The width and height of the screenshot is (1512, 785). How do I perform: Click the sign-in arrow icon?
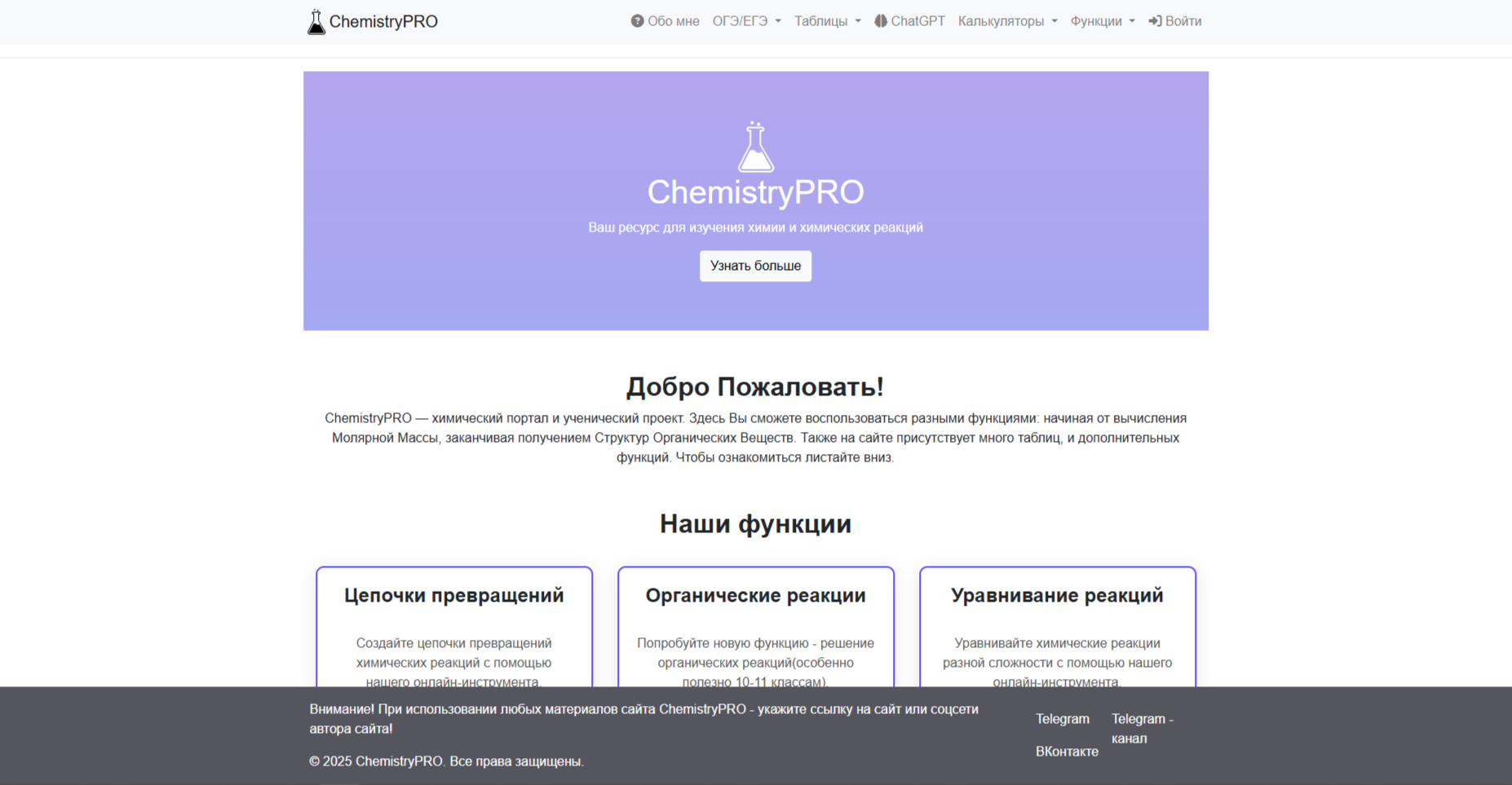point(1155,21)
